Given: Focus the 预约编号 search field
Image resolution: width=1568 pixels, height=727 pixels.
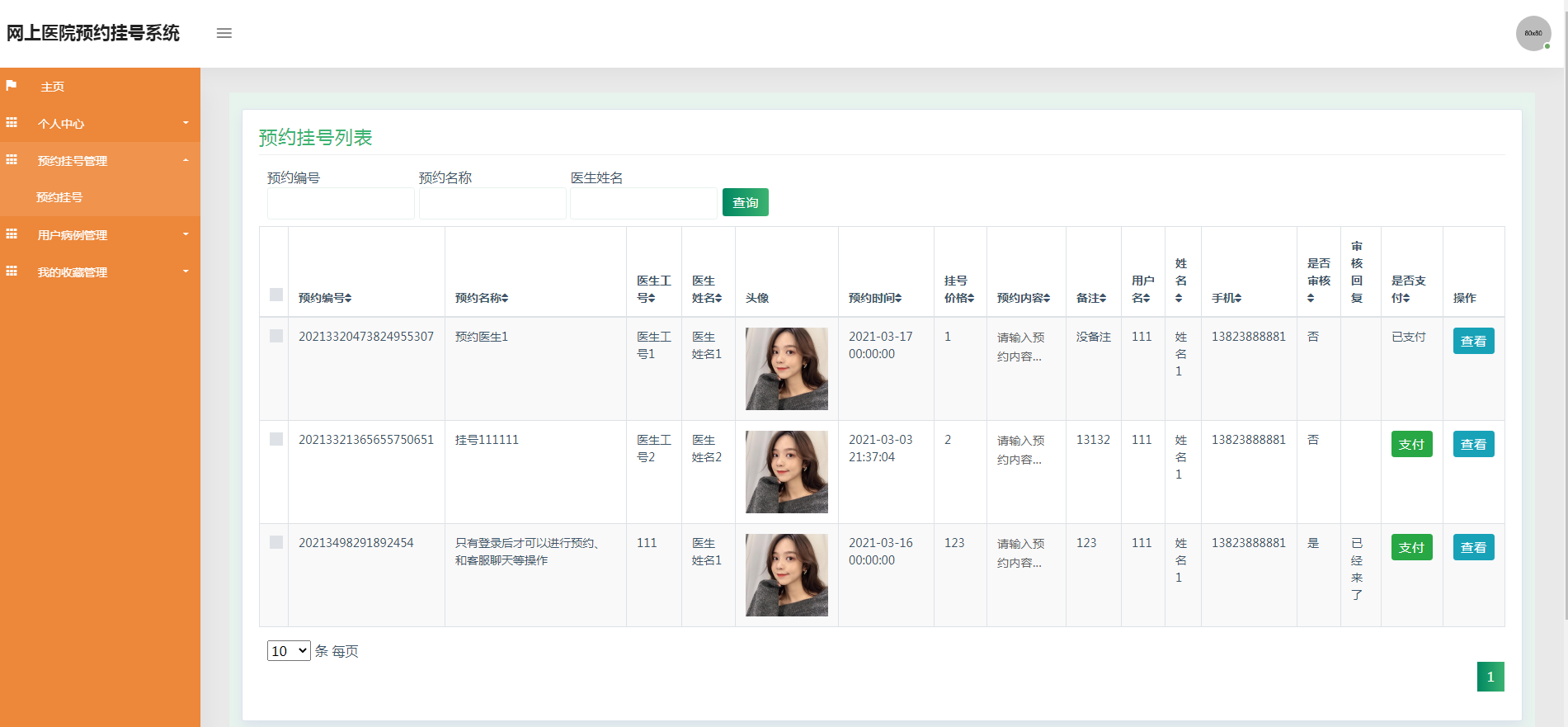Looking at the screenshot, I should (341, 203).
